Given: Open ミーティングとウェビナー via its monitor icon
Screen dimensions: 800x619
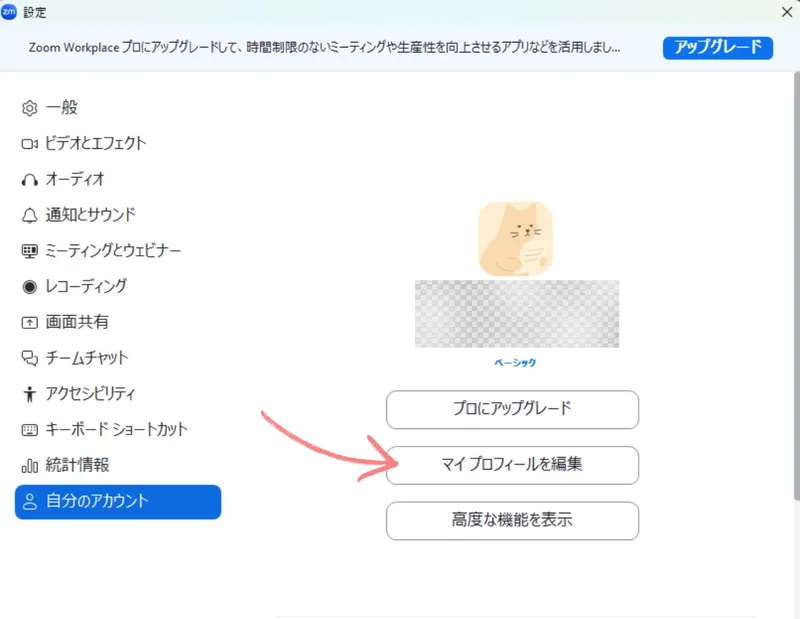Looking at the screenshot, I should point(29,251).
